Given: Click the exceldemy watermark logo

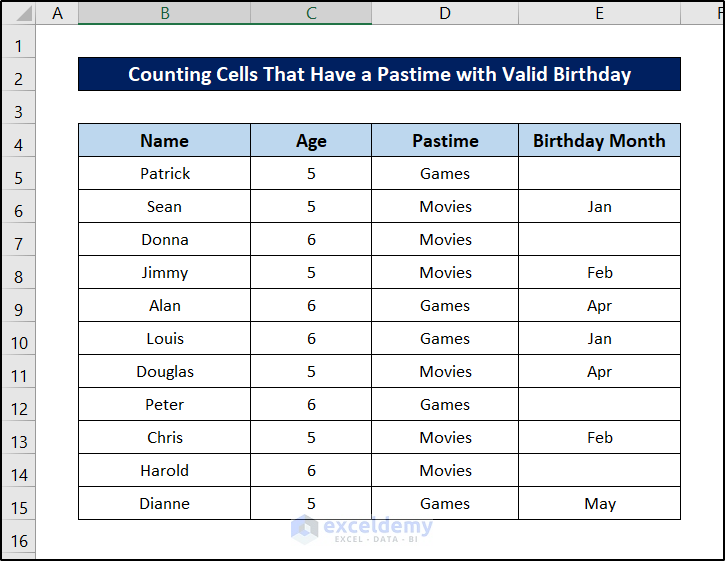Looking at the screenshot, I should (362, 529).
